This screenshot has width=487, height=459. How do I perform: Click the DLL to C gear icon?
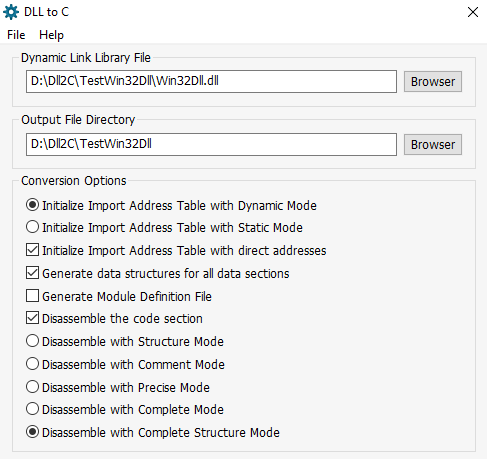pyautogui.click(x=11, y=12)
